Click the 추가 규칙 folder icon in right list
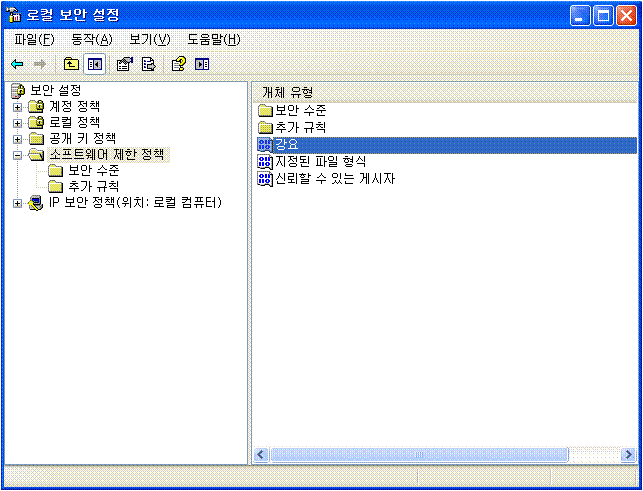Viewport: 643px width, 491px height. 266,128
